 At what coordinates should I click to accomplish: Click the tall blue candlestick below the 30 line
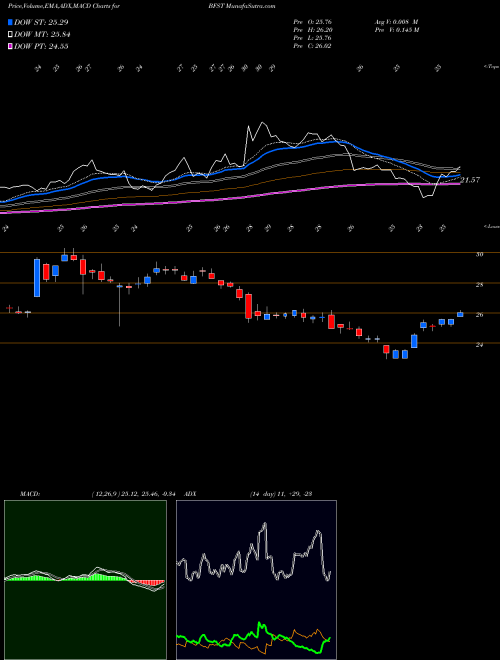37,278
